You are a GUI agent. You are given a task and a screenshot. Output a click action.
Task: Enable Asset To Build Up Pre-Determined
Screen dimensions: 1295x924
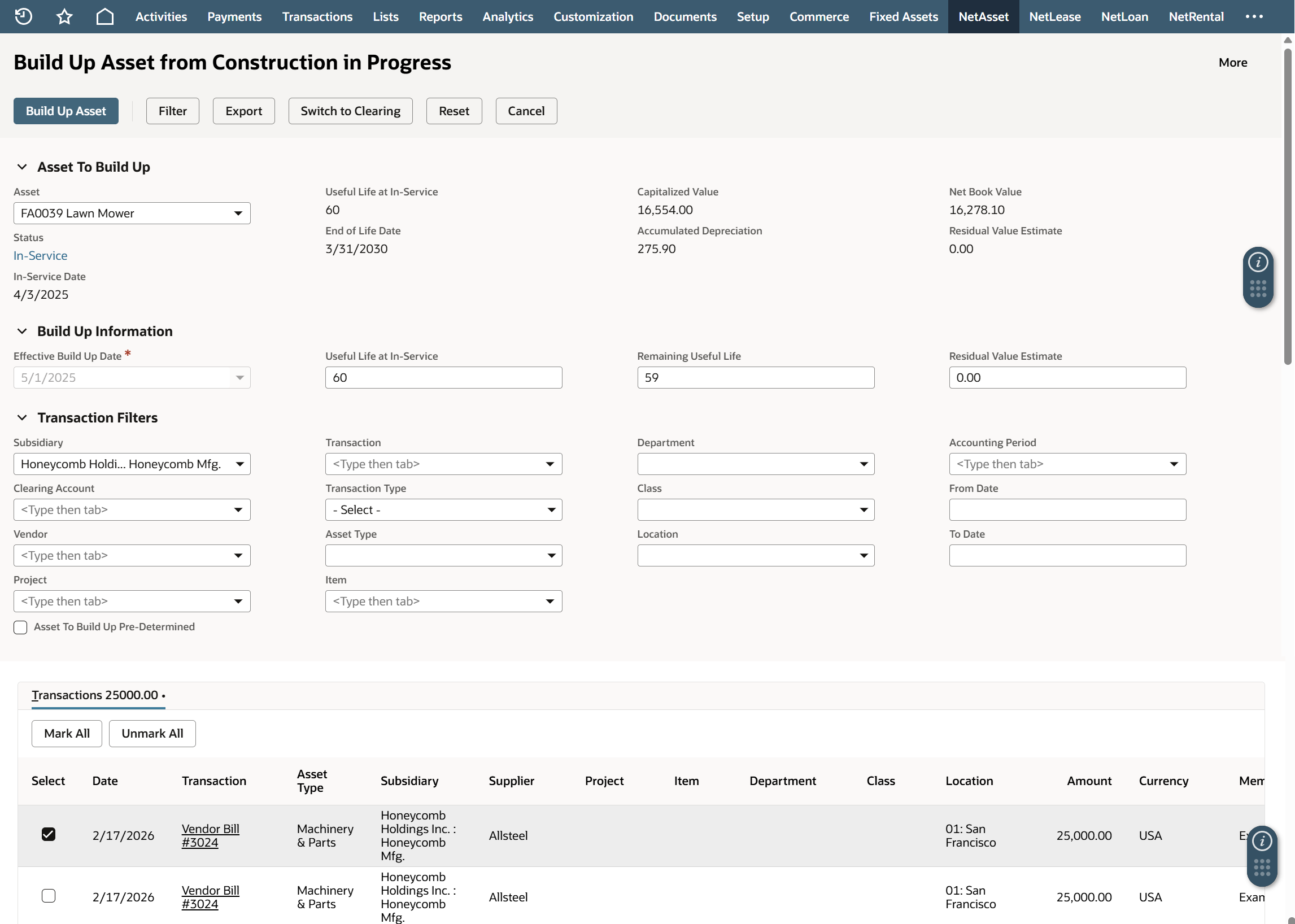pyautogui.click(x=20, y=627)
